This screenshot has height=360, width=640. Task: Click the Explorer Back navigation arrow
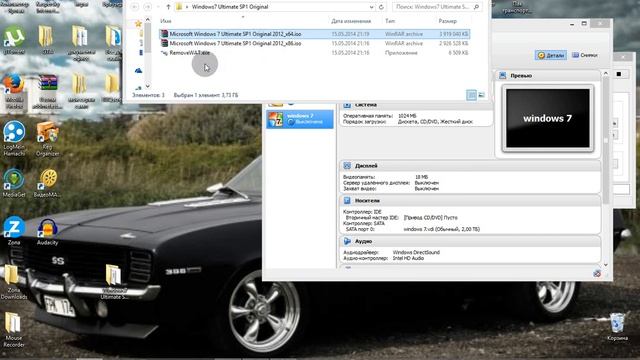135,7
